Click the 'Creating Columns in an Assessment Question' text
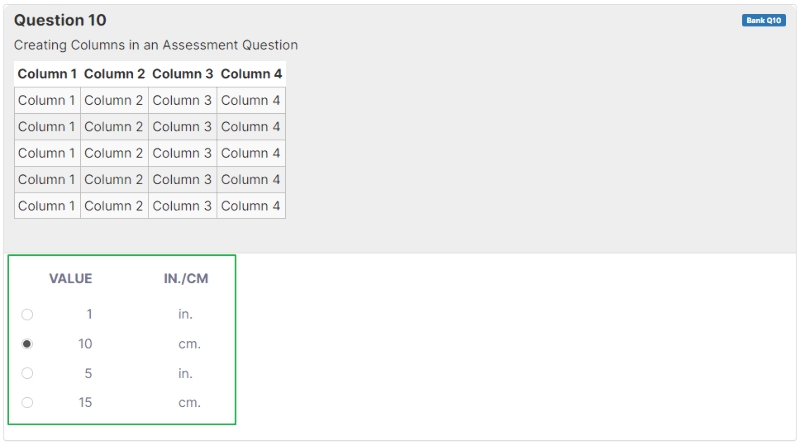Viewport: 800px width, 445px height. [156, 45]
